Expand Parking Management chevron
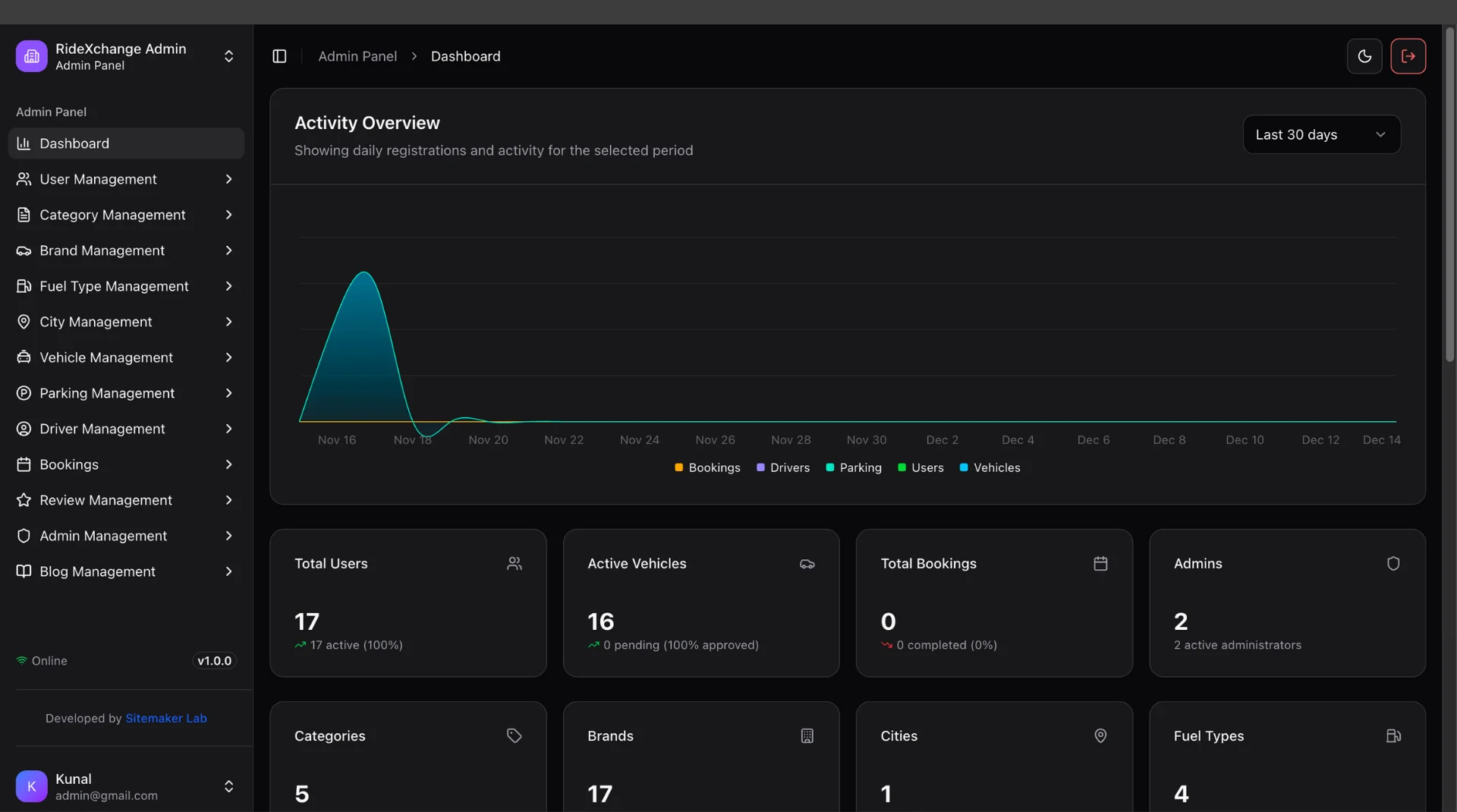 point(228,393)
